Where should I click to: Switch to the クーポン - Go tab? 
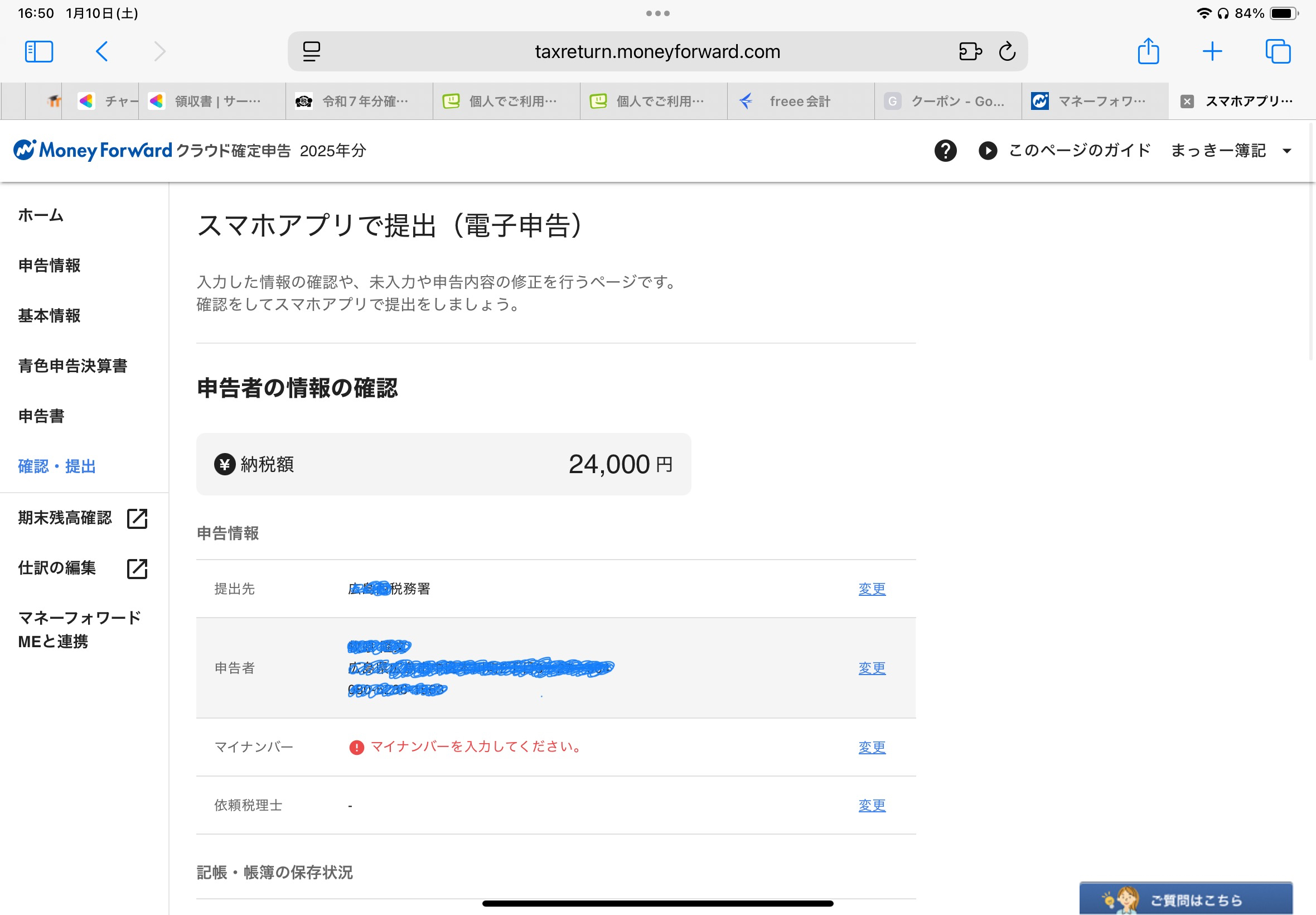tap(948, 102)
